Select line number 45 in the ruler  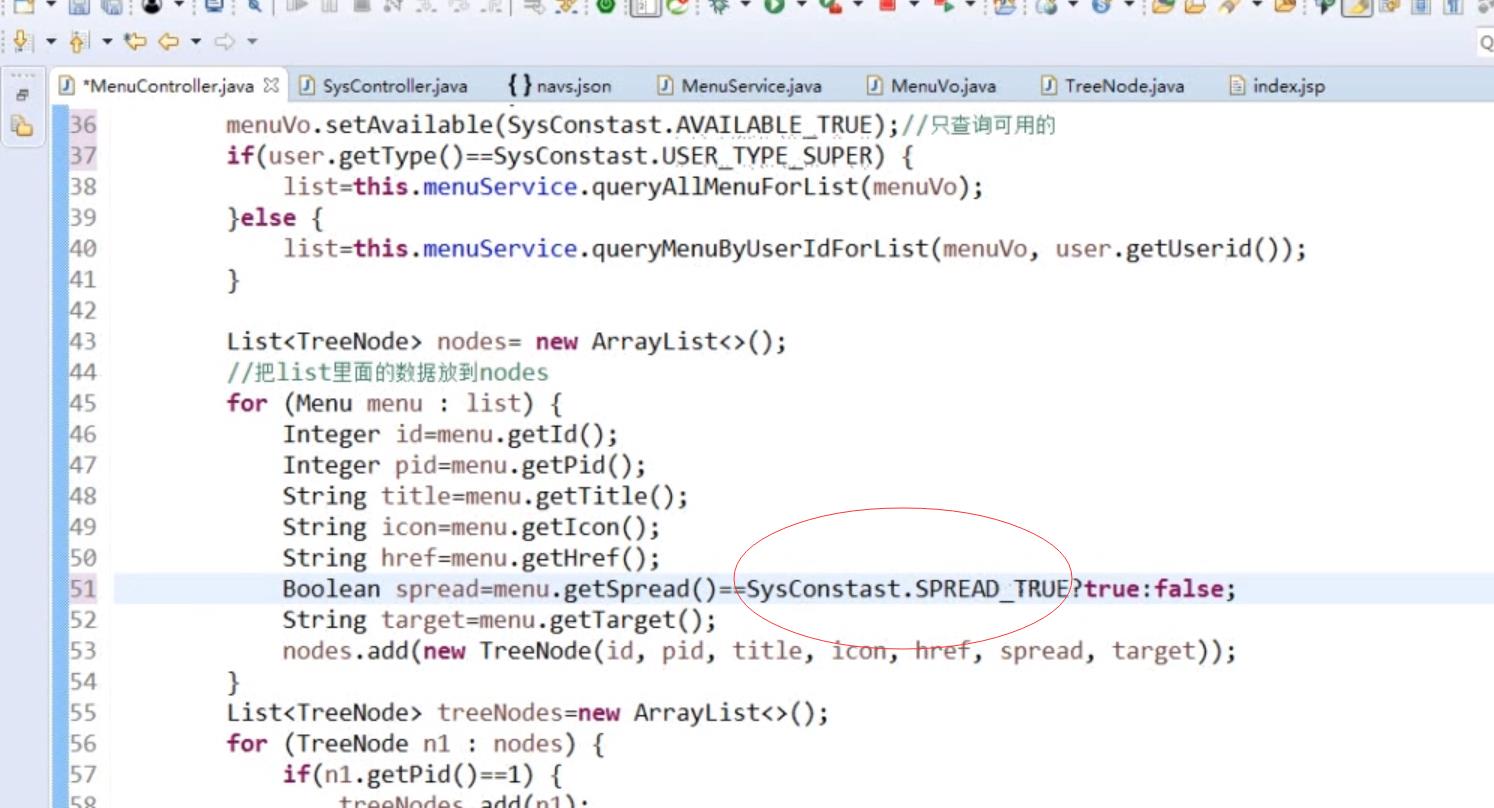(84, 403)
